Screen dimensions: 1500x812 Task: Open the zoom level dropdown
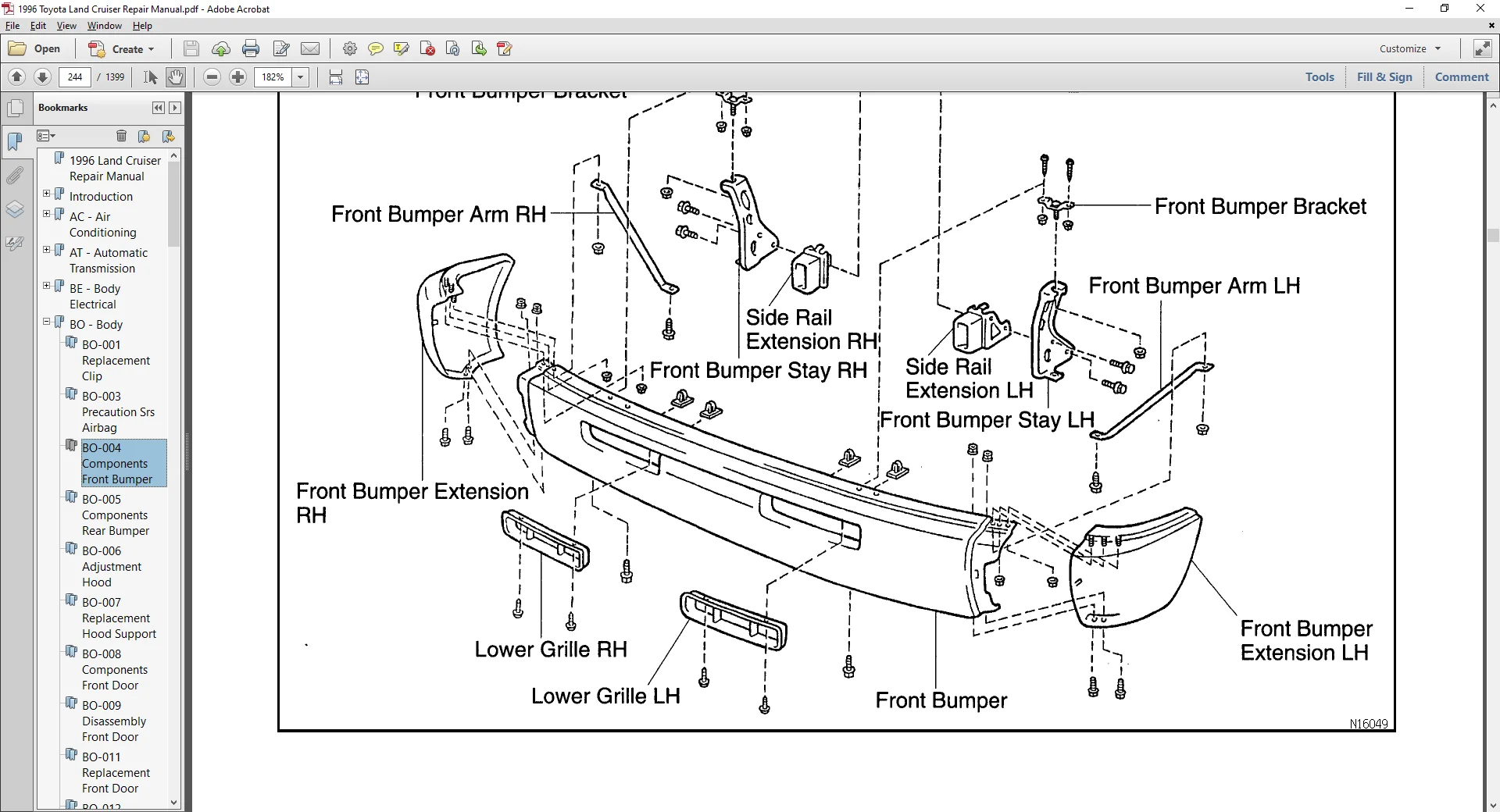click(301, 77)
